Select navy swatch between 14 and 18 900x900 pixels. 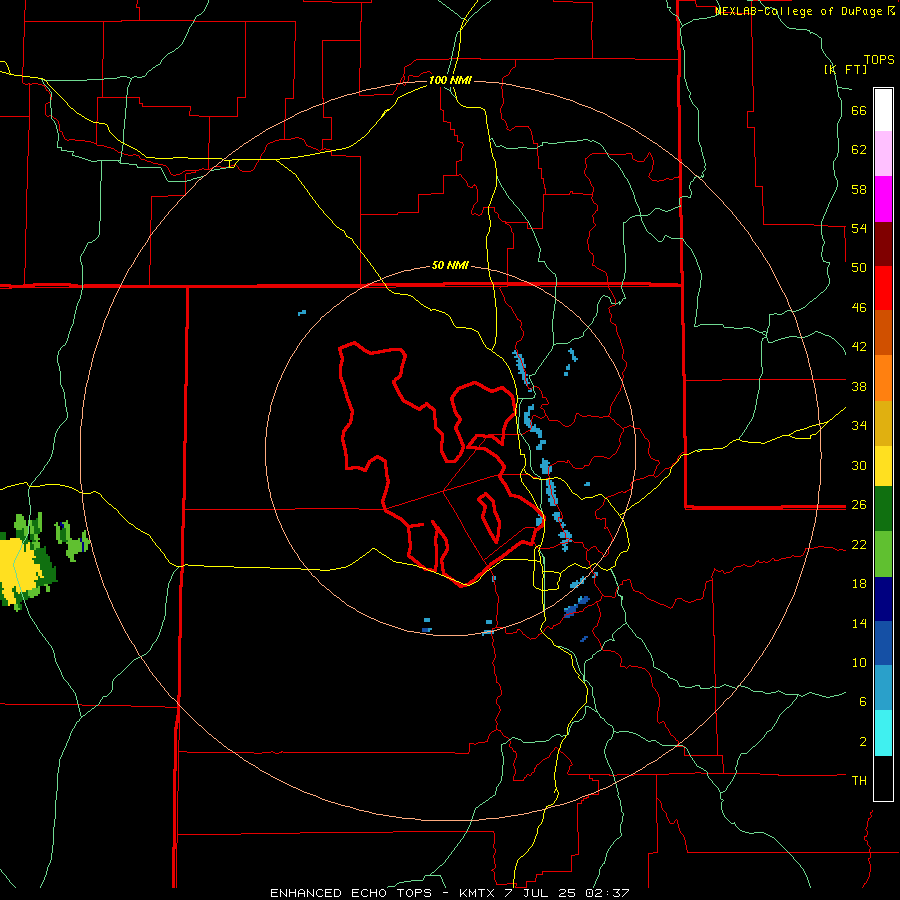(x=883, y=599)
